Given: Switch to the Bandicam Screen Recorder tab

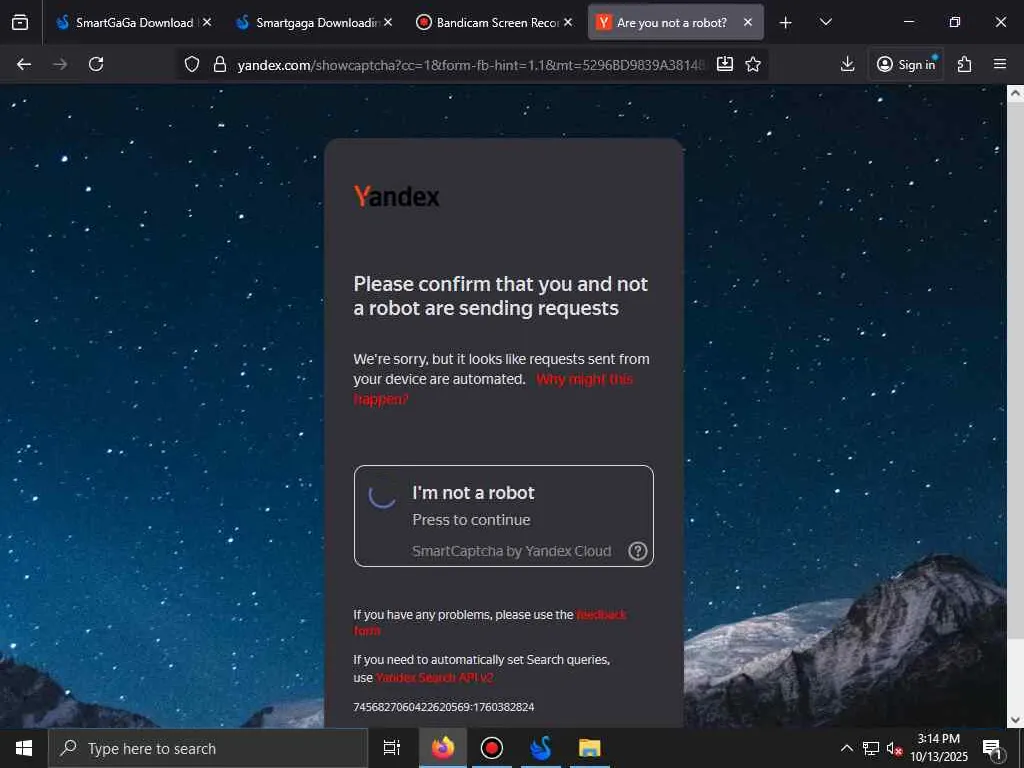Looking at the screenshot, I should 495,22.
